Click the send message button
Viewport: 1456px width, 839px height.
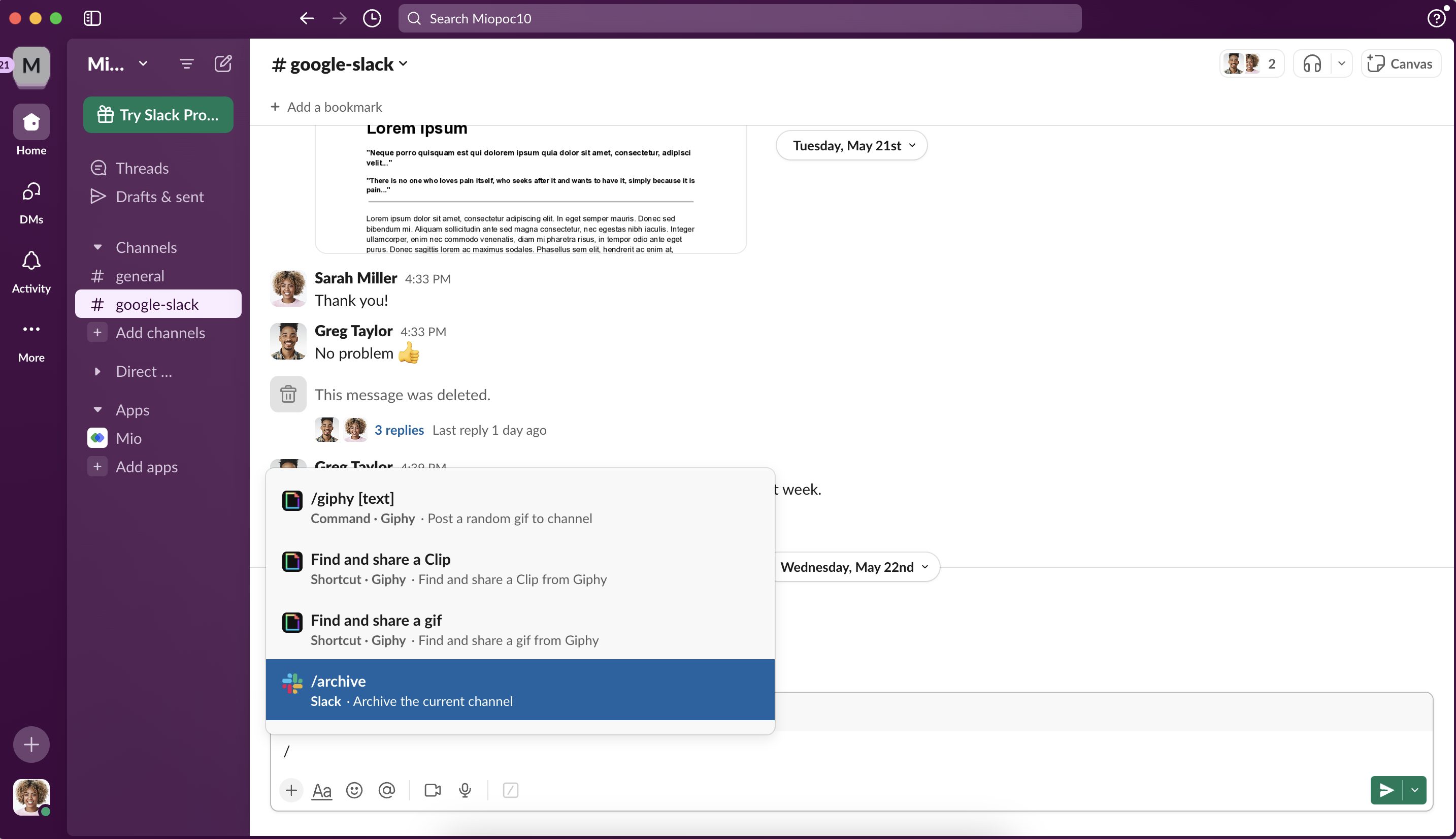coord(1386,790)
